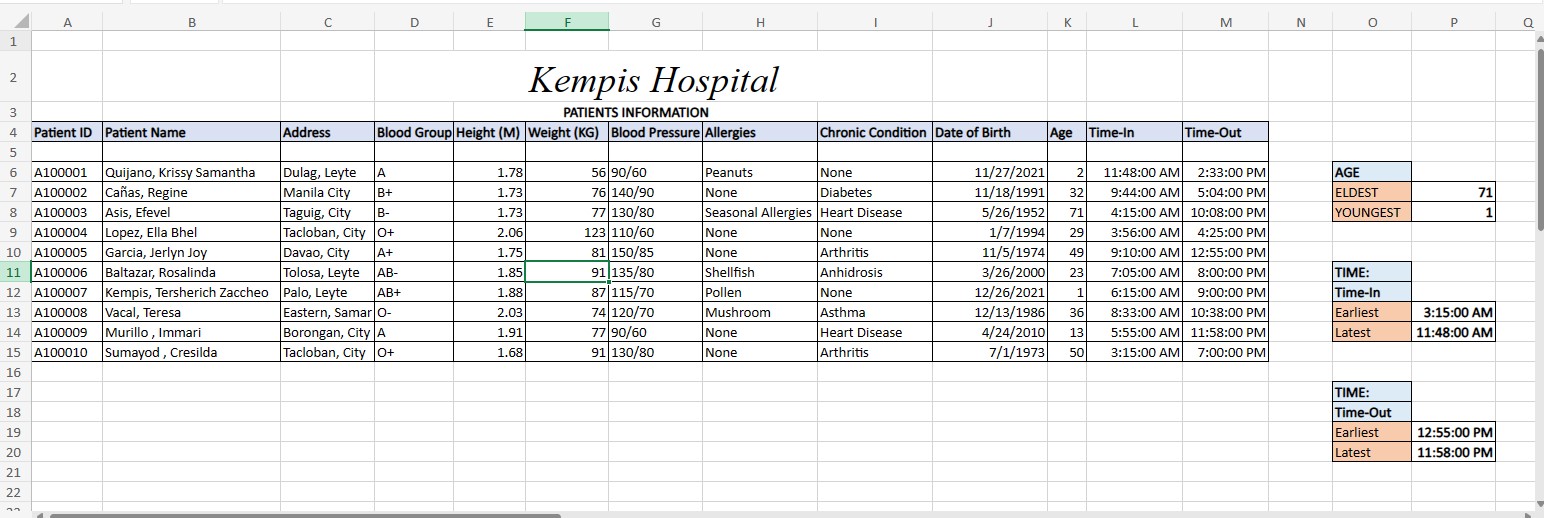Click weight value 123
The image size is (1544, 518).
[x=567, y=232]
